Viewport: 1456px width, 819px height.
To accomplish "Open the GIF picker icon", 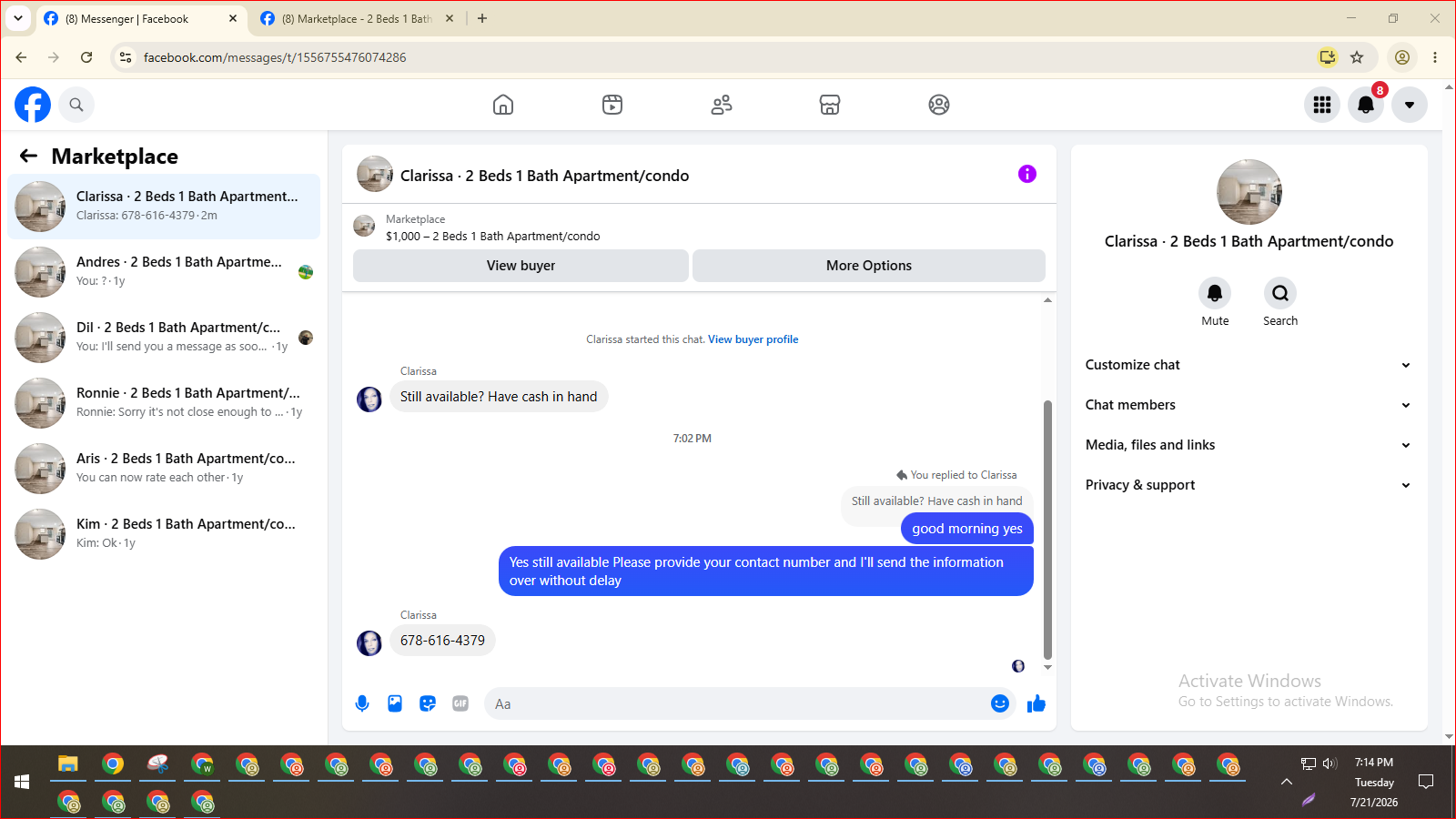I will click(460, 703).
